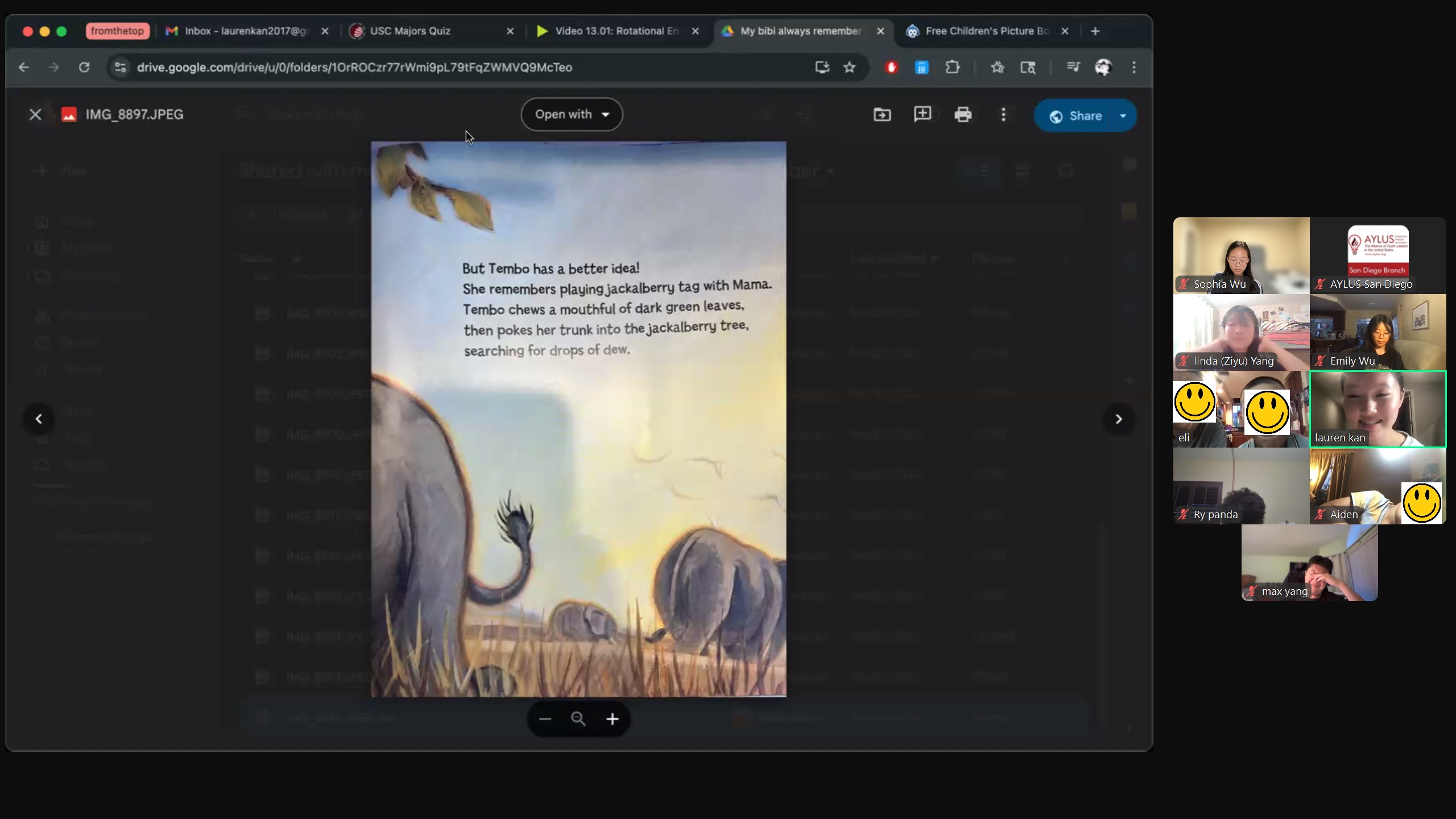Viewport: 1456px width, 819px height.
Task: Expand the Share button dropdown arrow
Action: coord(1123,116)
